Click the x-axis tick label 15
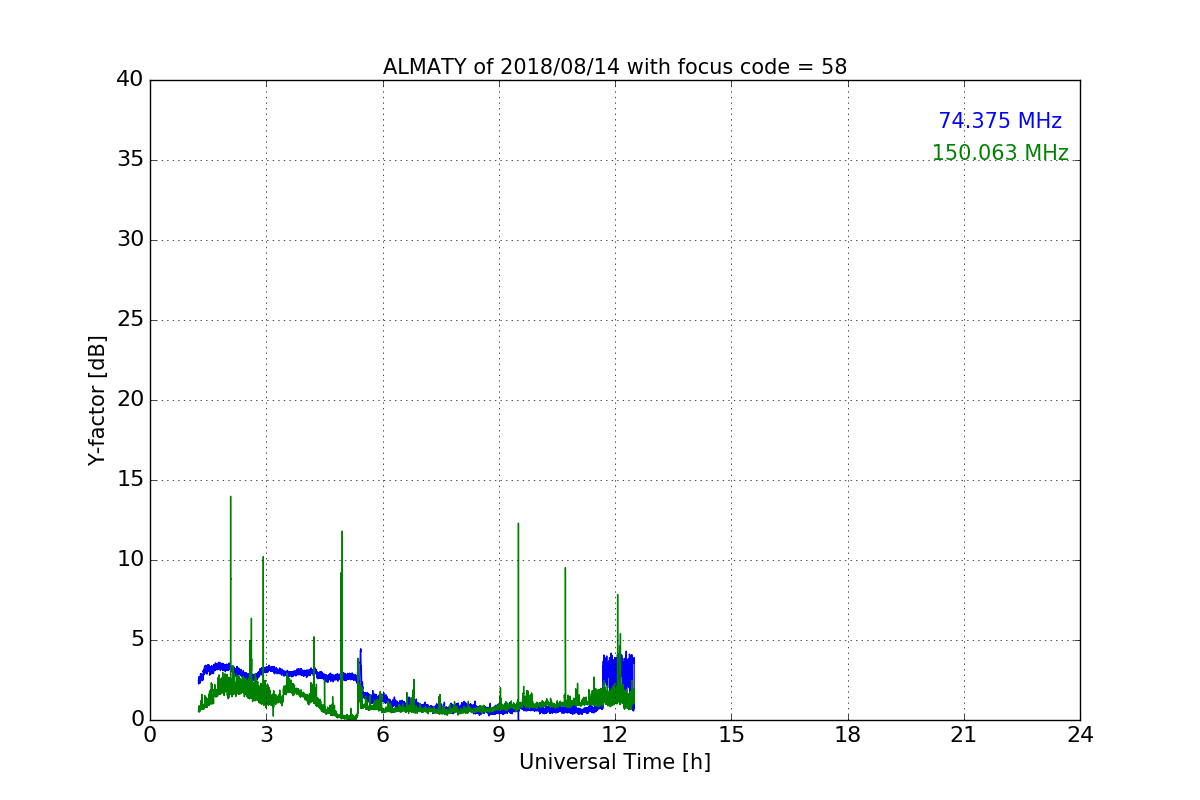Image resolution: width=1200 pixels, height=800 pixels. 731,735
